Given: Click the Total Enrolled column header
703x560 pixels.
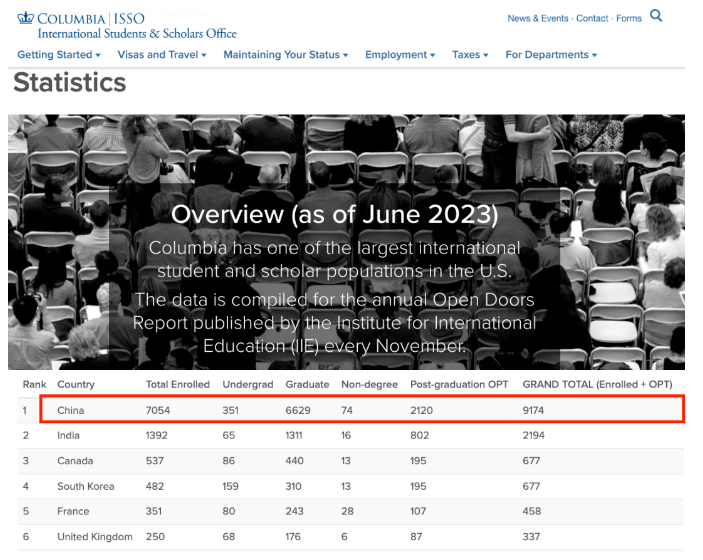Looking at the screenshot, I should coord(177,385).
